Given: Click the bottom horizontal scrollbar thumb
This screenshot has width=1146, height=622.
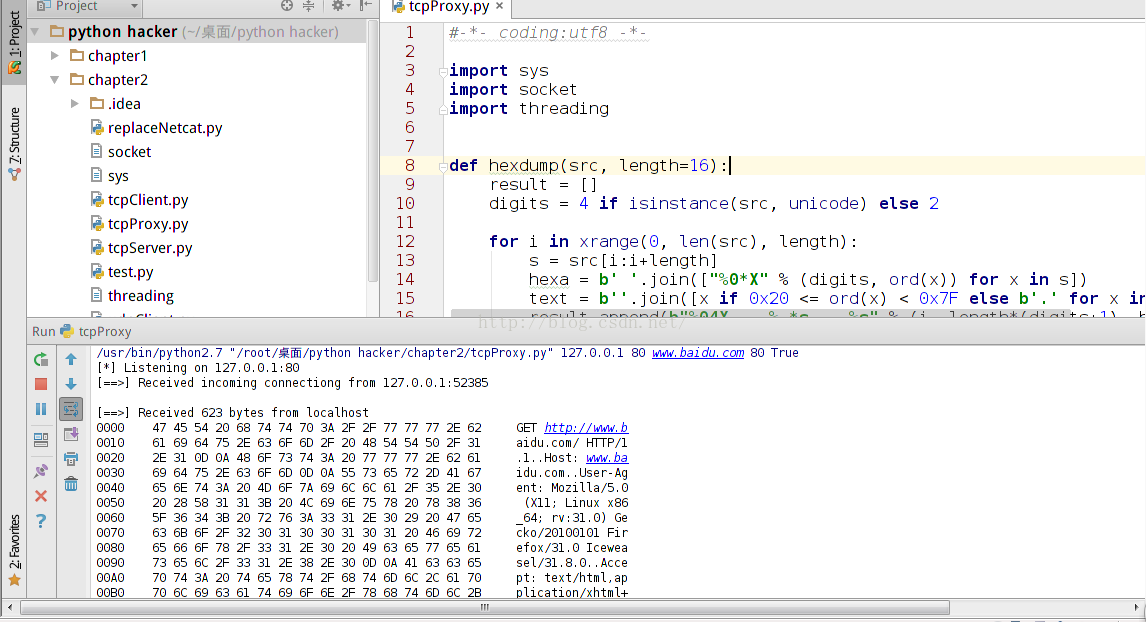Looking at the screenshot, I should coord(485,607).
